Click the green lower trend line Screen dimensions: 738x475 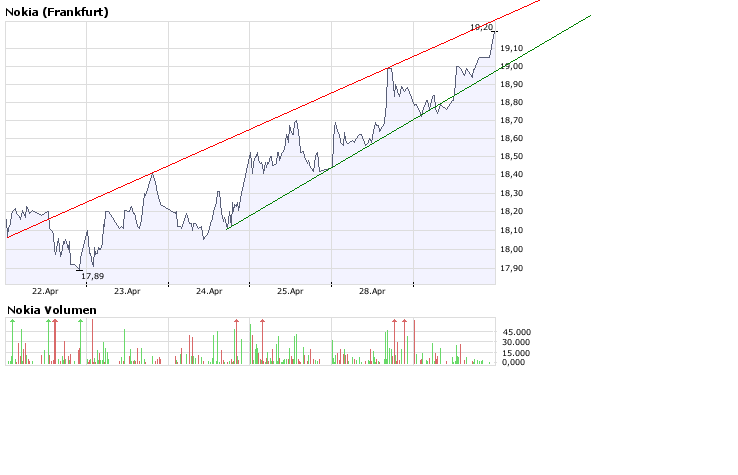409,122
